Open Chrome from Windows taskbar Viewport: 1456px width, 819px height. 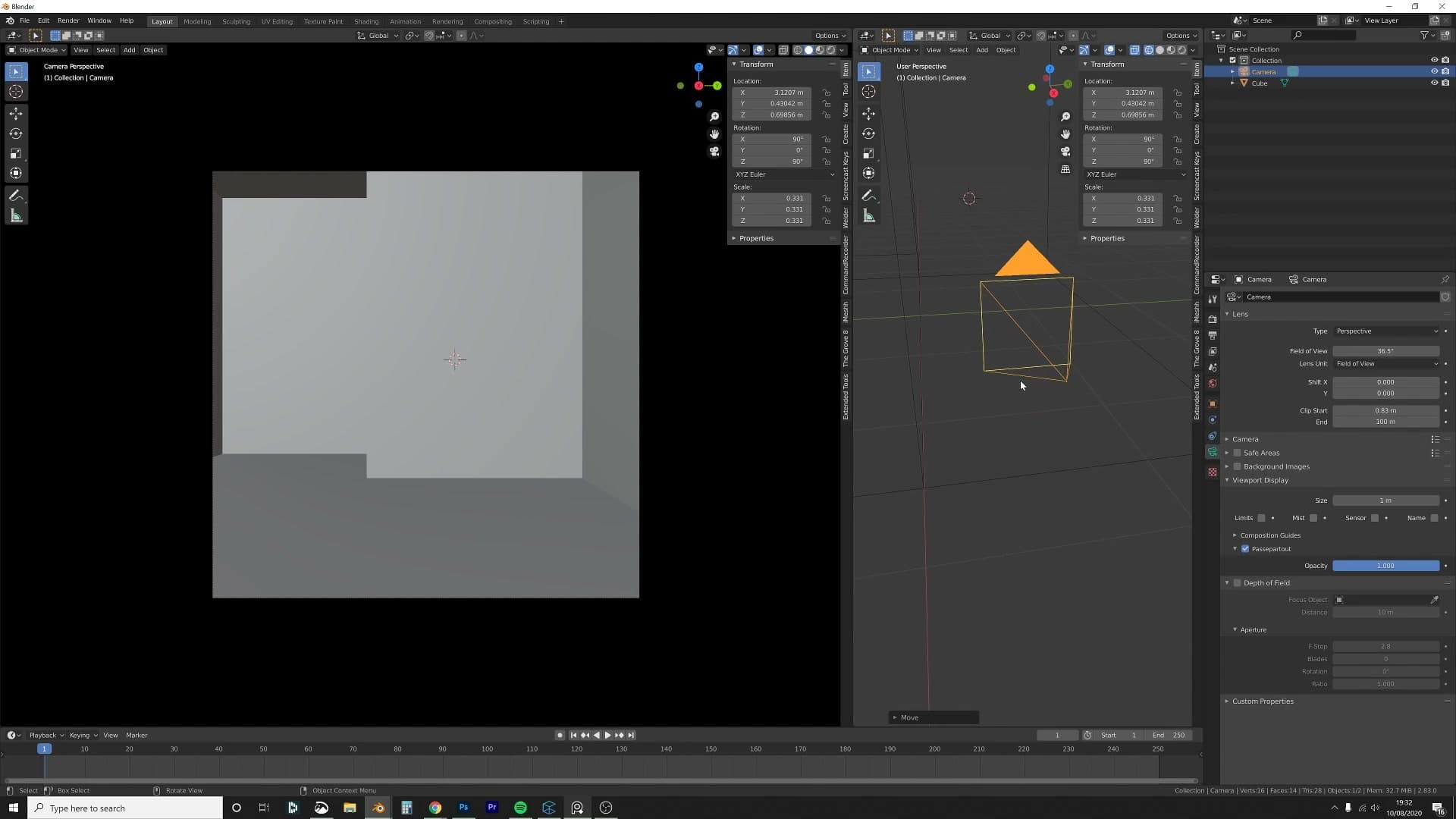[435, 808]
